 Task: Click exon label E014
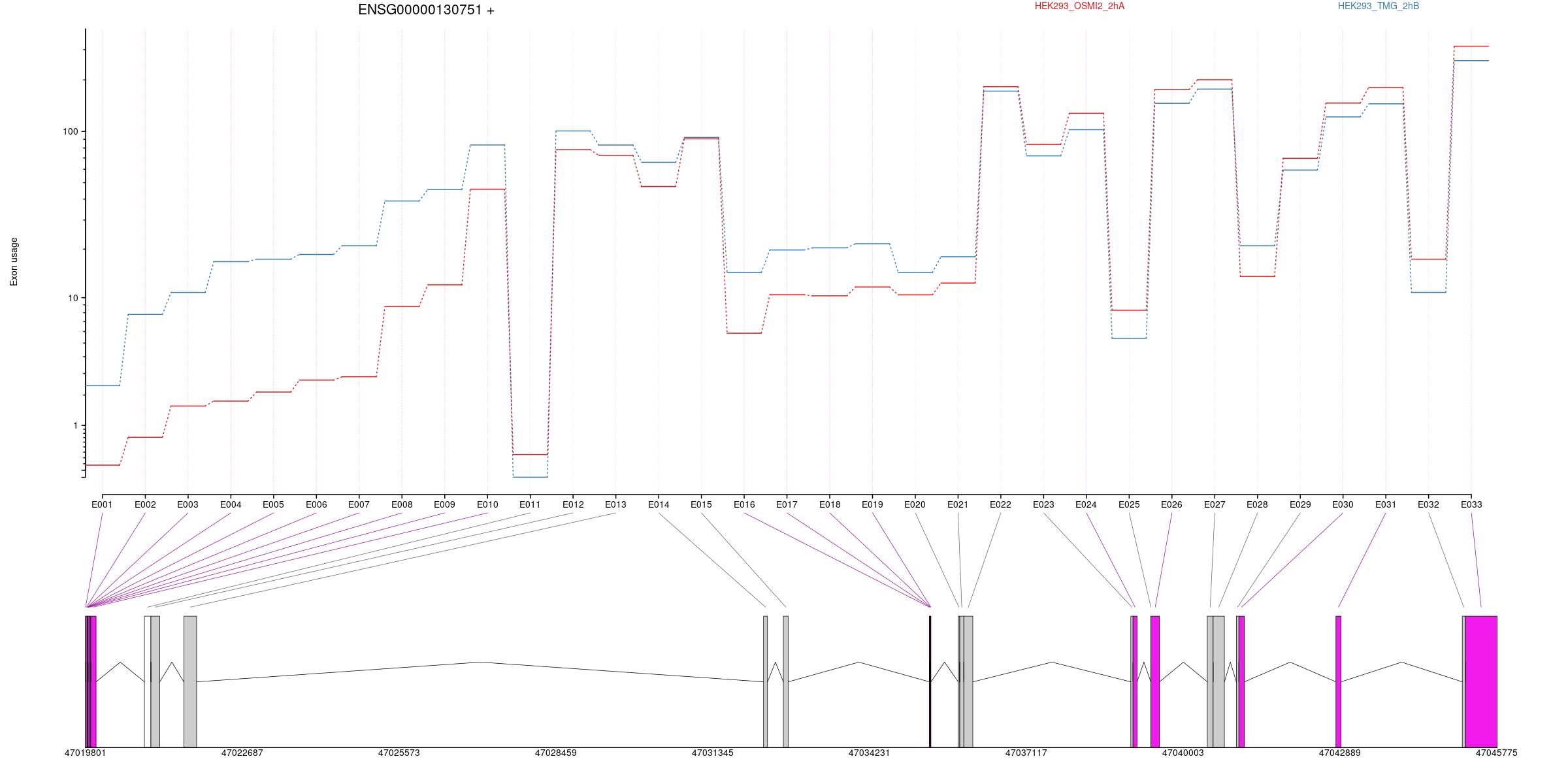tap(659, 504)
